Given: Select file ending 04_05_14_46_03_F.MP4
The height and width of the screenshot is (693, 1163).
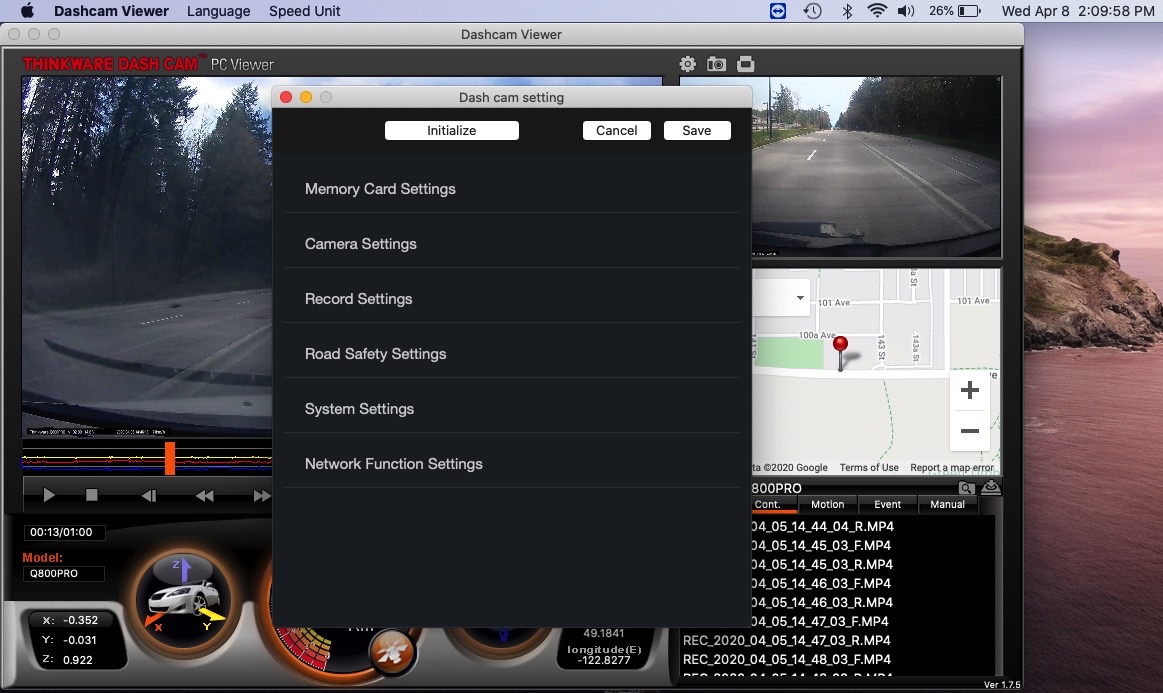Looking at the screenshot, I should tap(820, 584).
